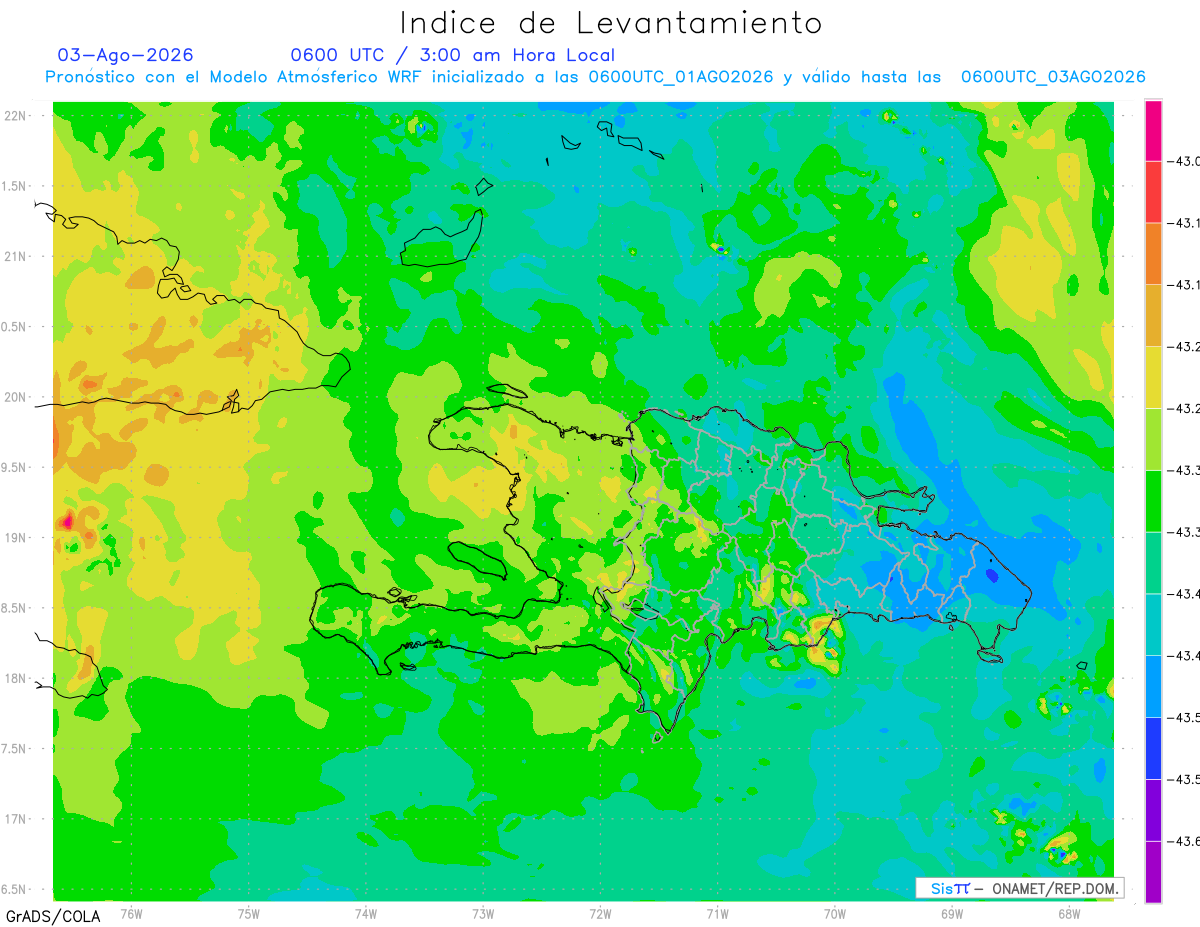Screen dimensions: 1200x927
Task: Click the '69W' longitude label
Action: [951, 913]
